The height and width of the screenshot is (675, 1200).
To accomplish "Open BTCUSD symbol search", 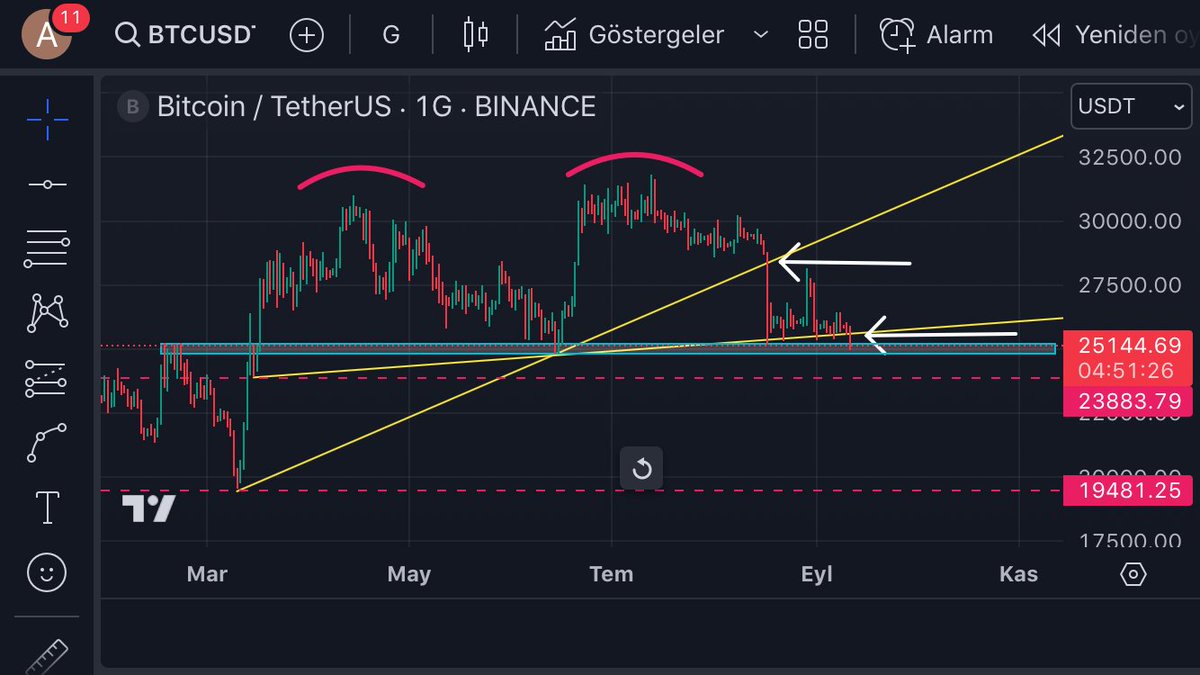I will 185,35.
